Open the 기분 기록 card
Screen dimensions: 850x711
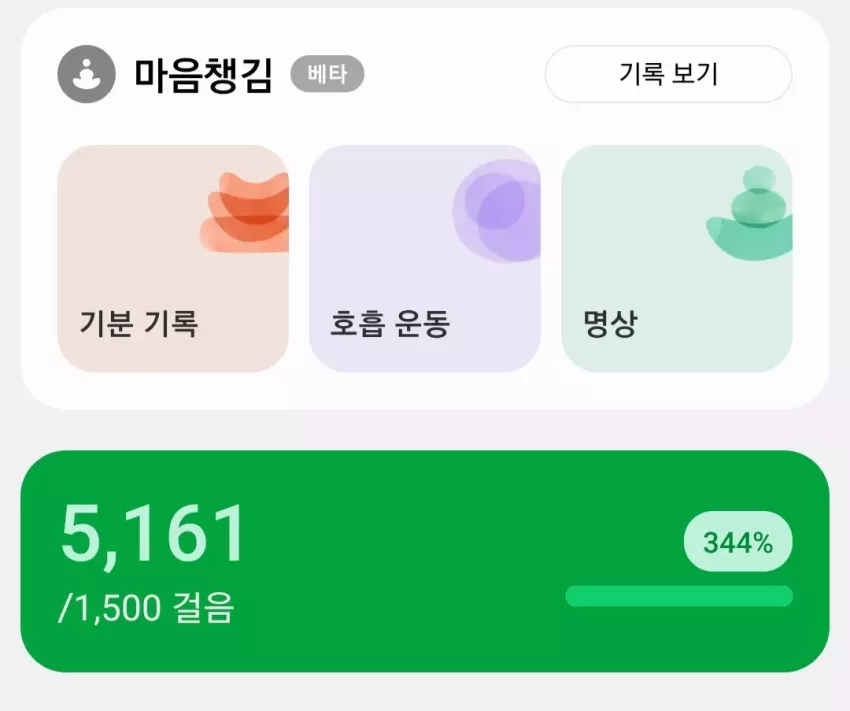click(x=173, y=258)
